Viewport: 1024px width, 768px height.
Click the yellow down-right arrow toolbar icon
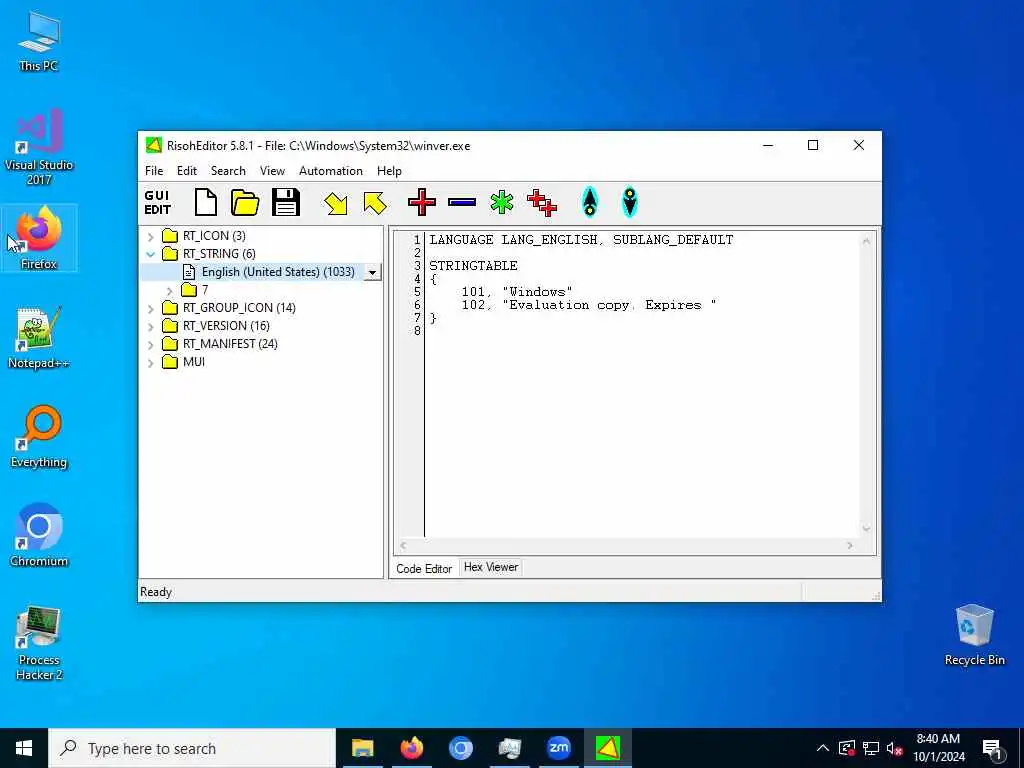click(336, 203)
